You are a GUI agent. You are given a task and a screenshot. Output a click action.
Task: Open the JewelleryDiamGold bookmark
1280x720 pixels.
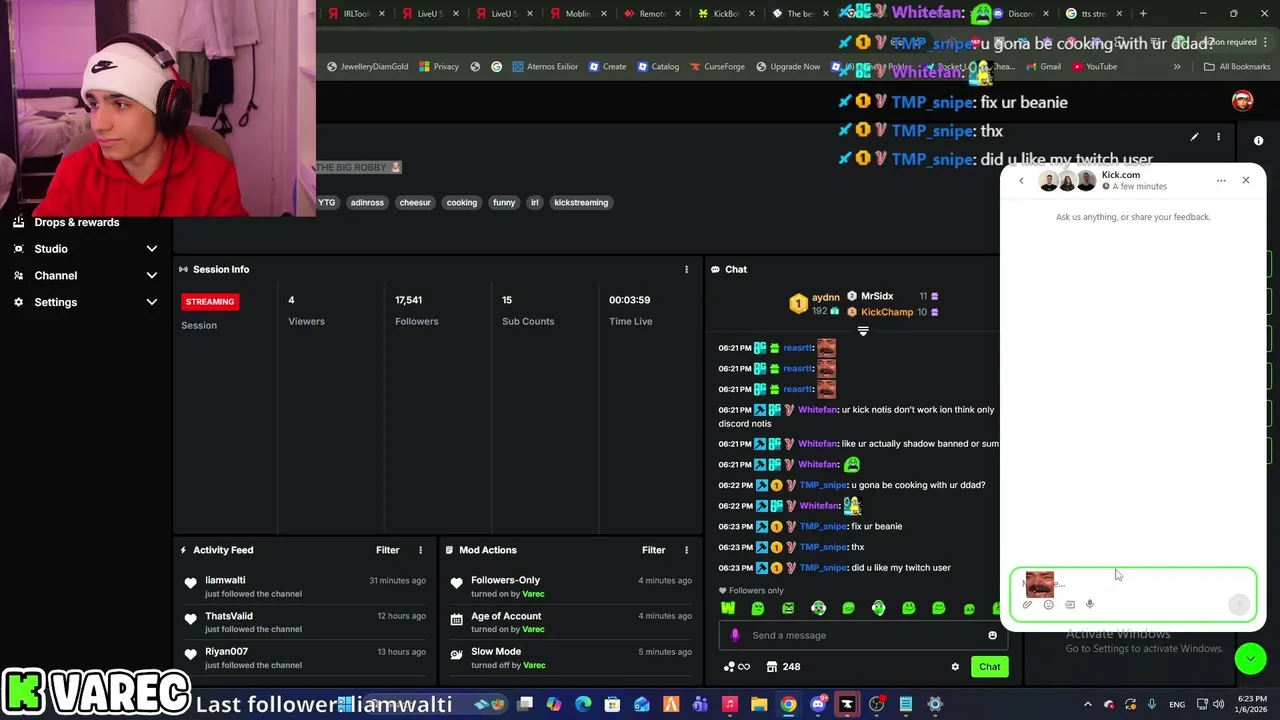point(367,67)
